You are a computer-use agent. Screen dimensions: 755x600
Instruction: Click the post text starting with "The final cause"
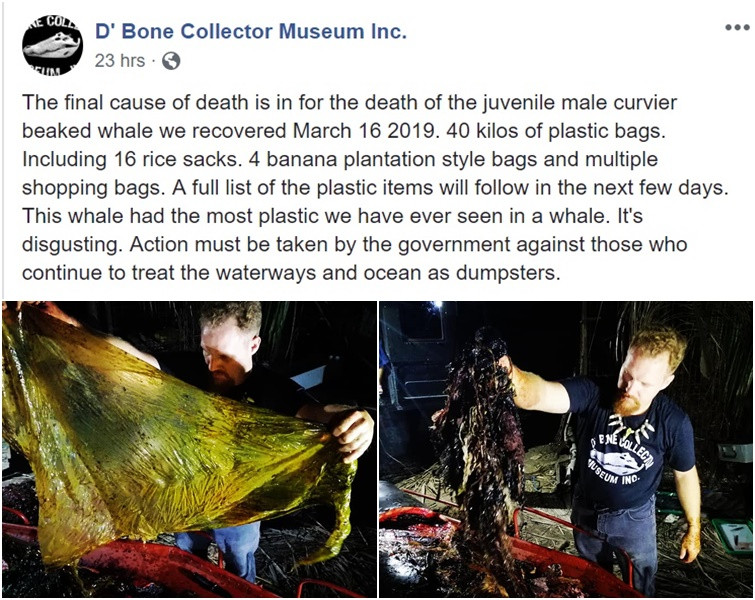point(375,188)
